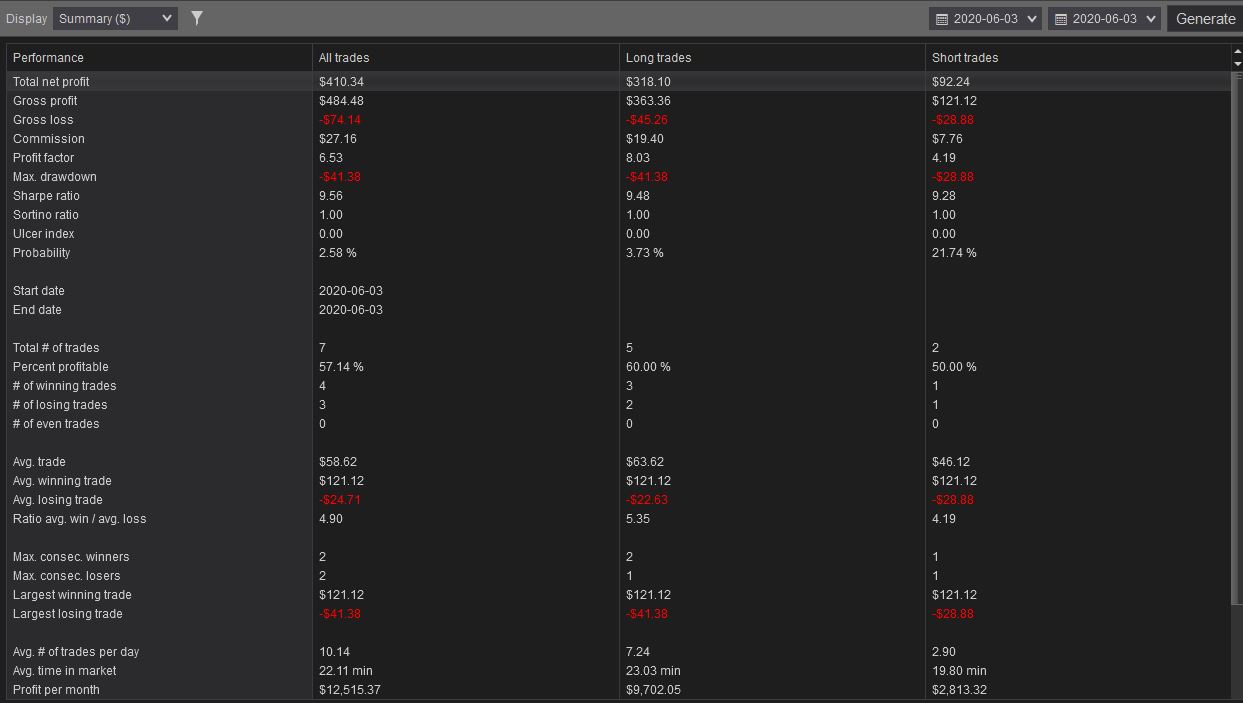Image resolution: width=1243 pixels, height=703 pixels.
Task: Select the Probability row label
Action: 42,253
